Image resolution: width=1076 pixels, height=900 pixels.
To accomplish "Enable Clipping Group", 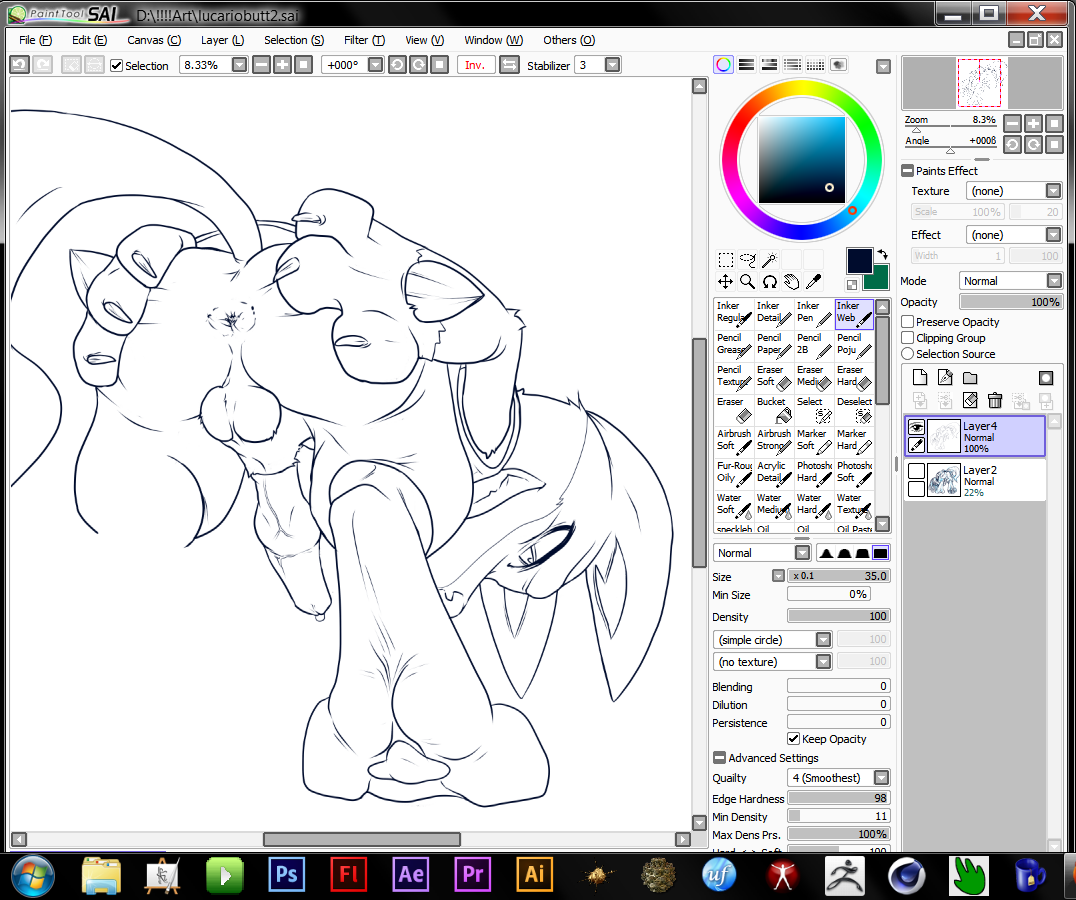I will click(x=908, y=338).
